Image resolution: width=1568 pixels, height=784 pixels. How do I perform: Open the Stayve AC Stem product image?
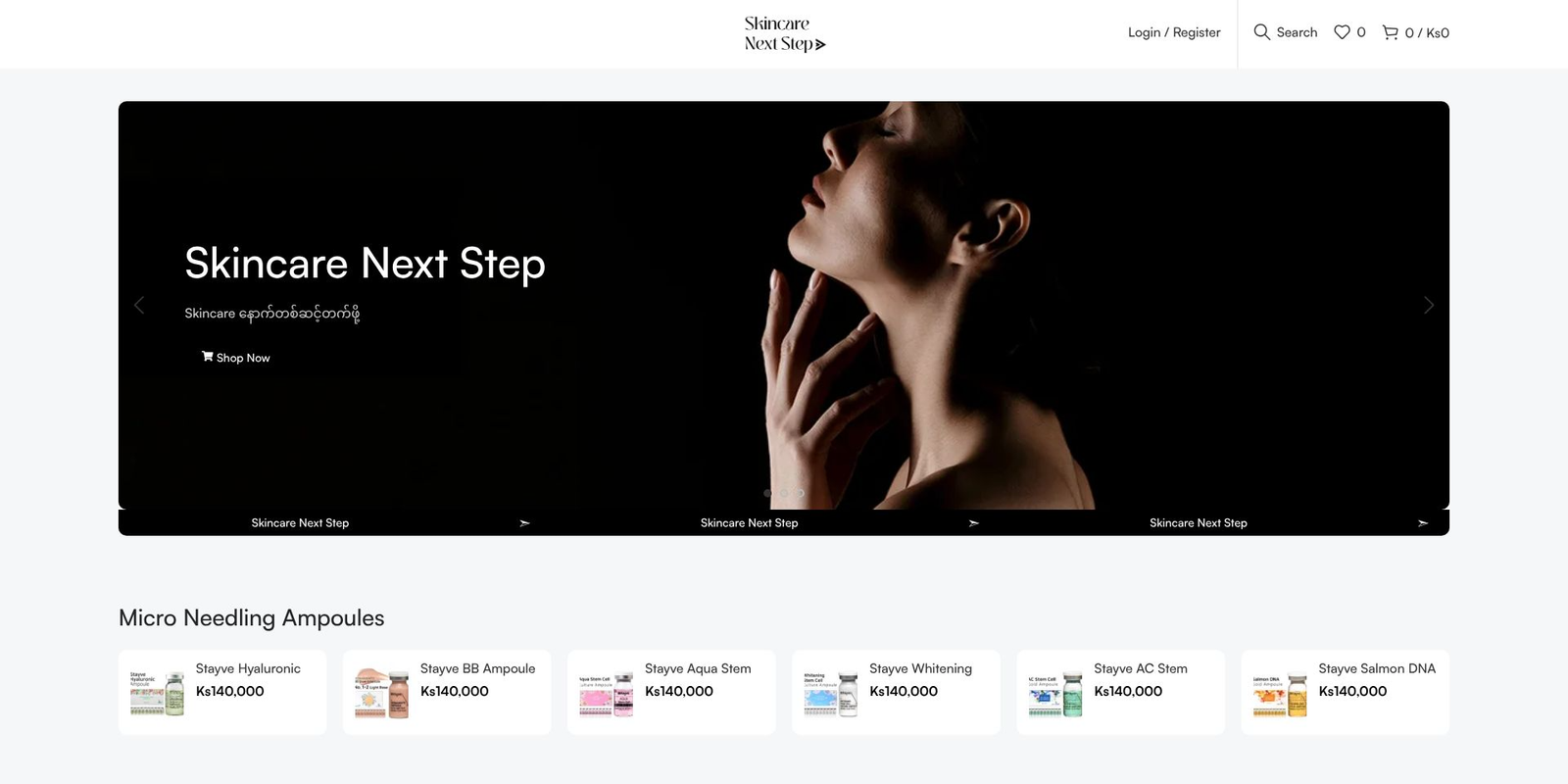[x=1055, y=693]
